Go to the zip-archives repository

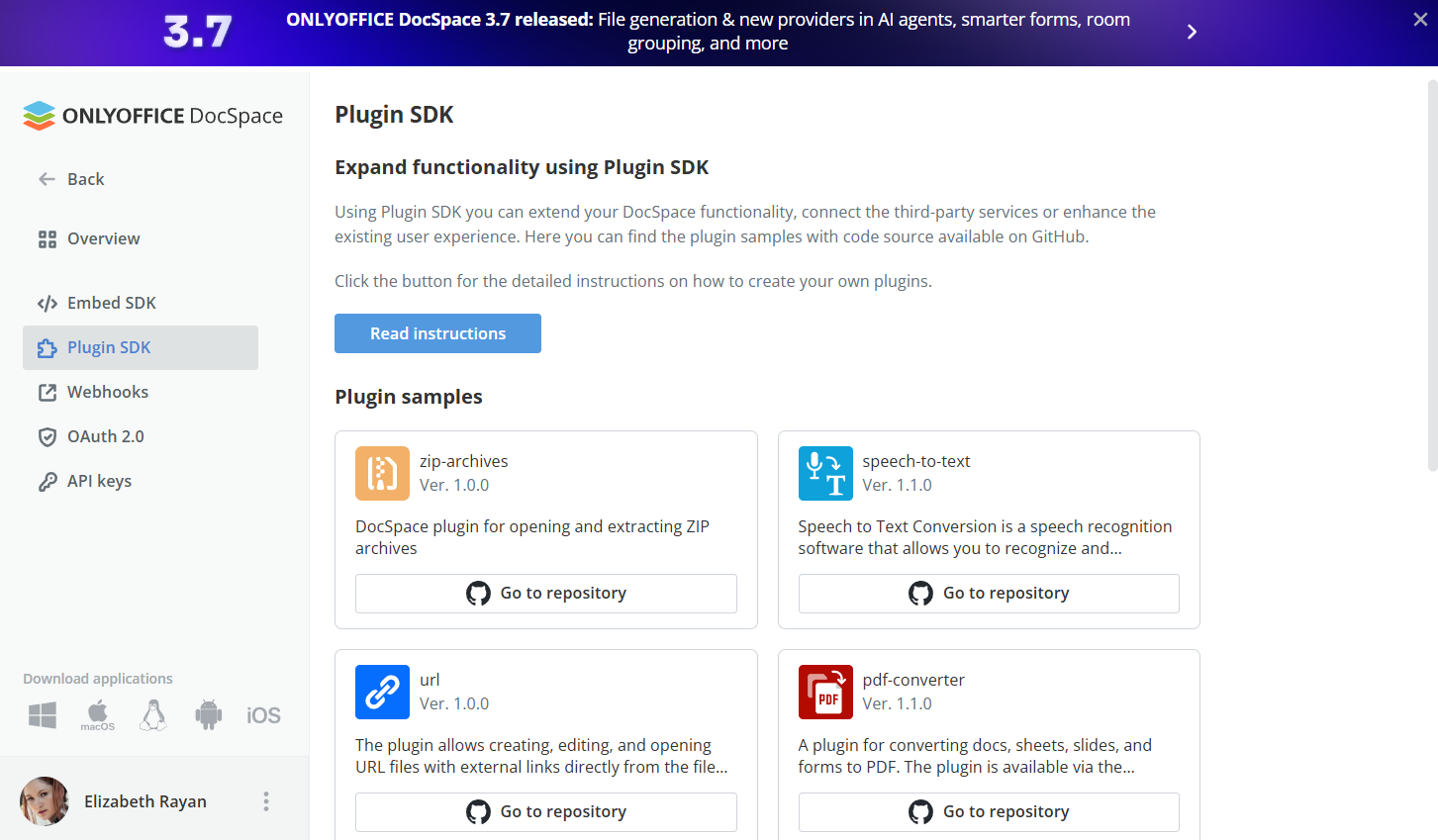(x=546, y=593)
